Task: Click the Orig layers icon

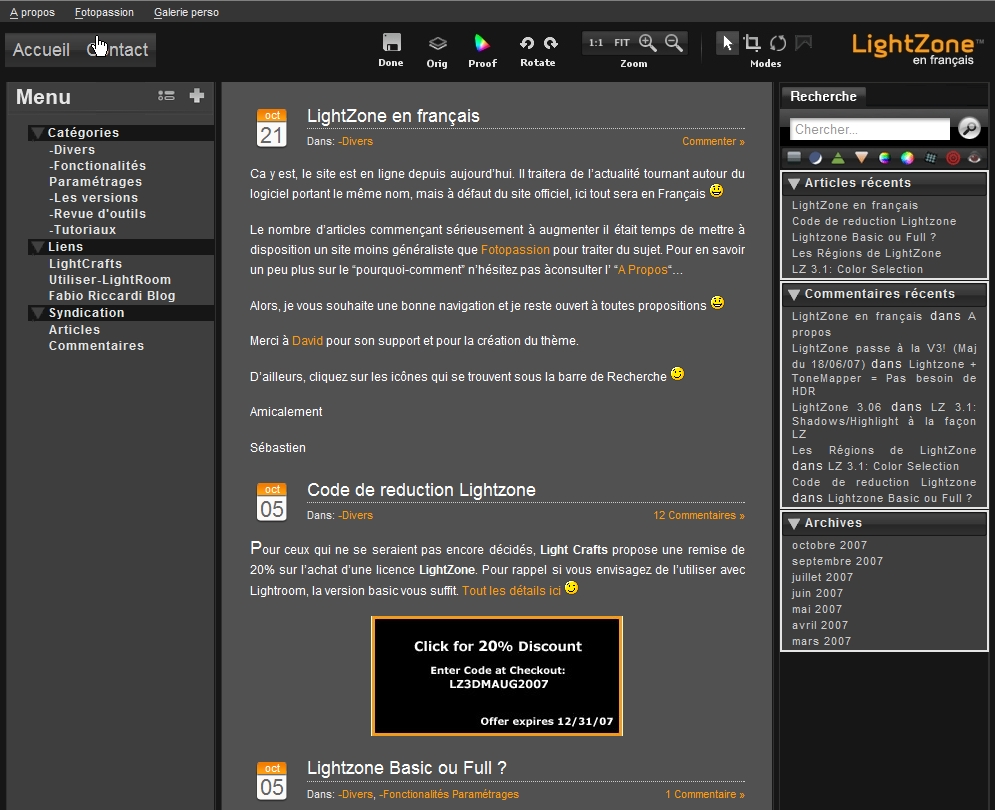Action: (x=437, y=43)
